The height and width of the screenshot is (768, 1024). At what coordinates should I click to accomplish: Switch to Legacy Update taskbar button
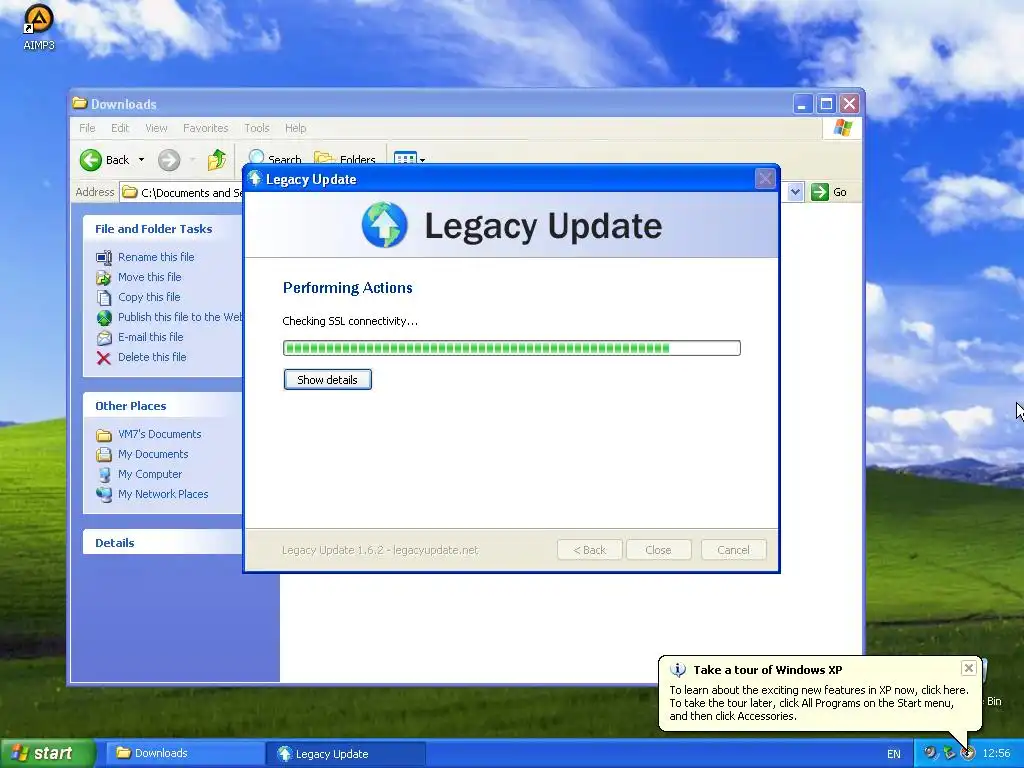coord(347,754)
